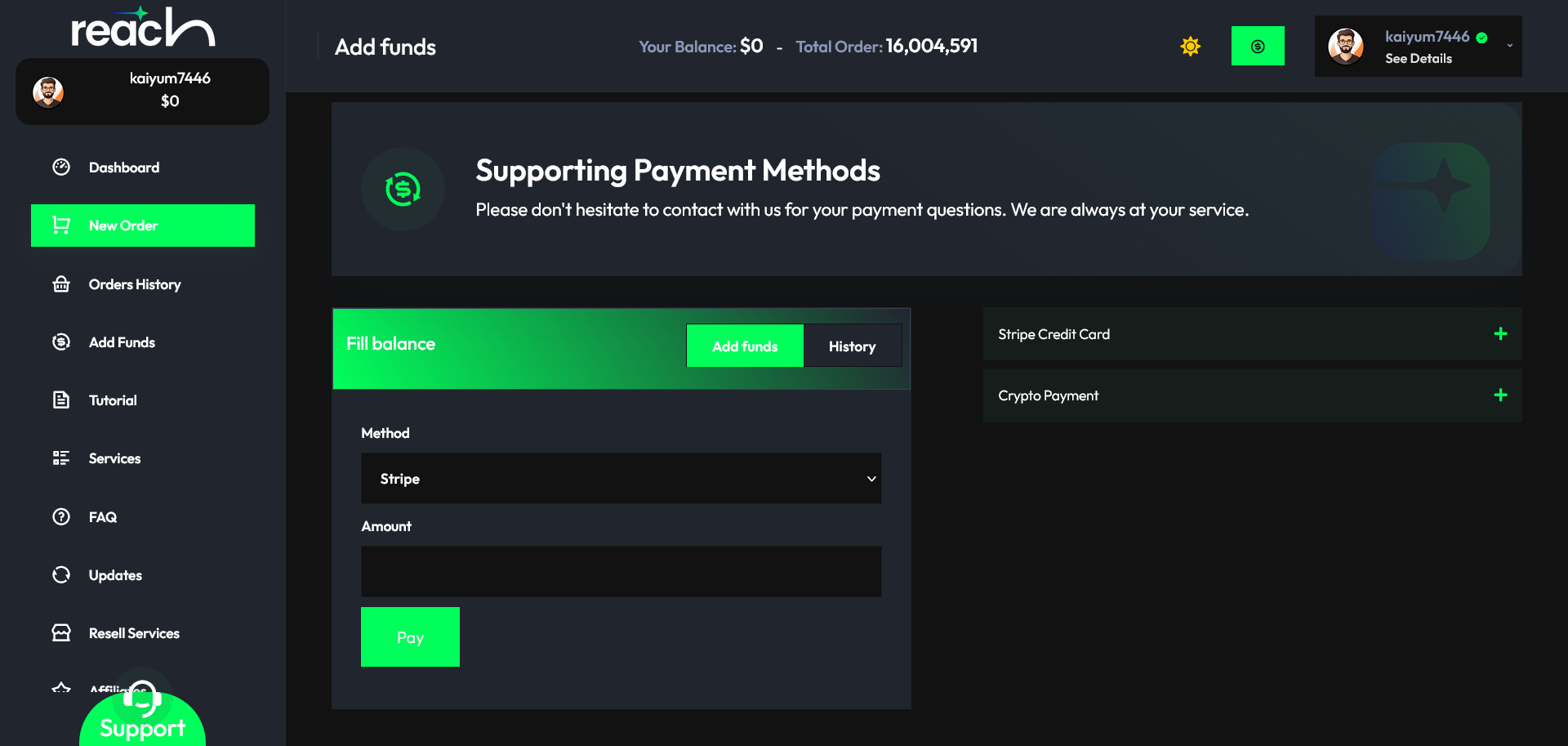Click the plus icon on Crypto Payment
The image size is (1568, 746).
click(x=1500, y=395)
